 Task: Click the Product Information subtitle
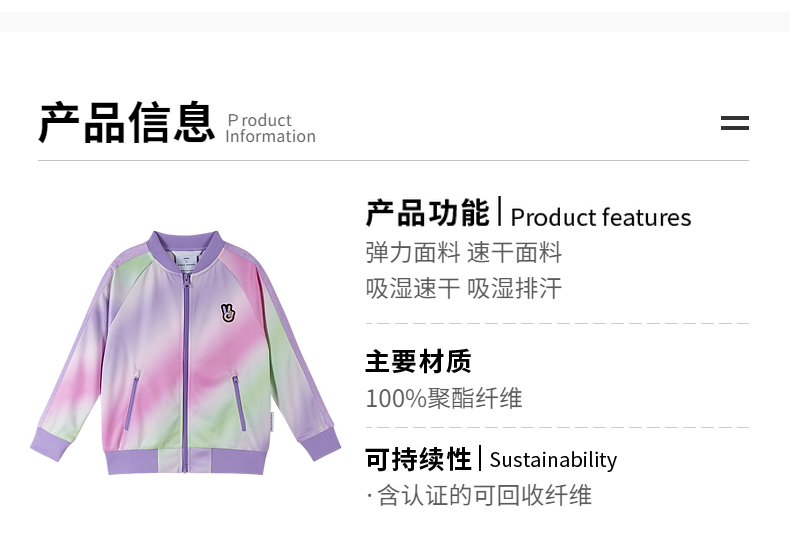click(270, 128)
